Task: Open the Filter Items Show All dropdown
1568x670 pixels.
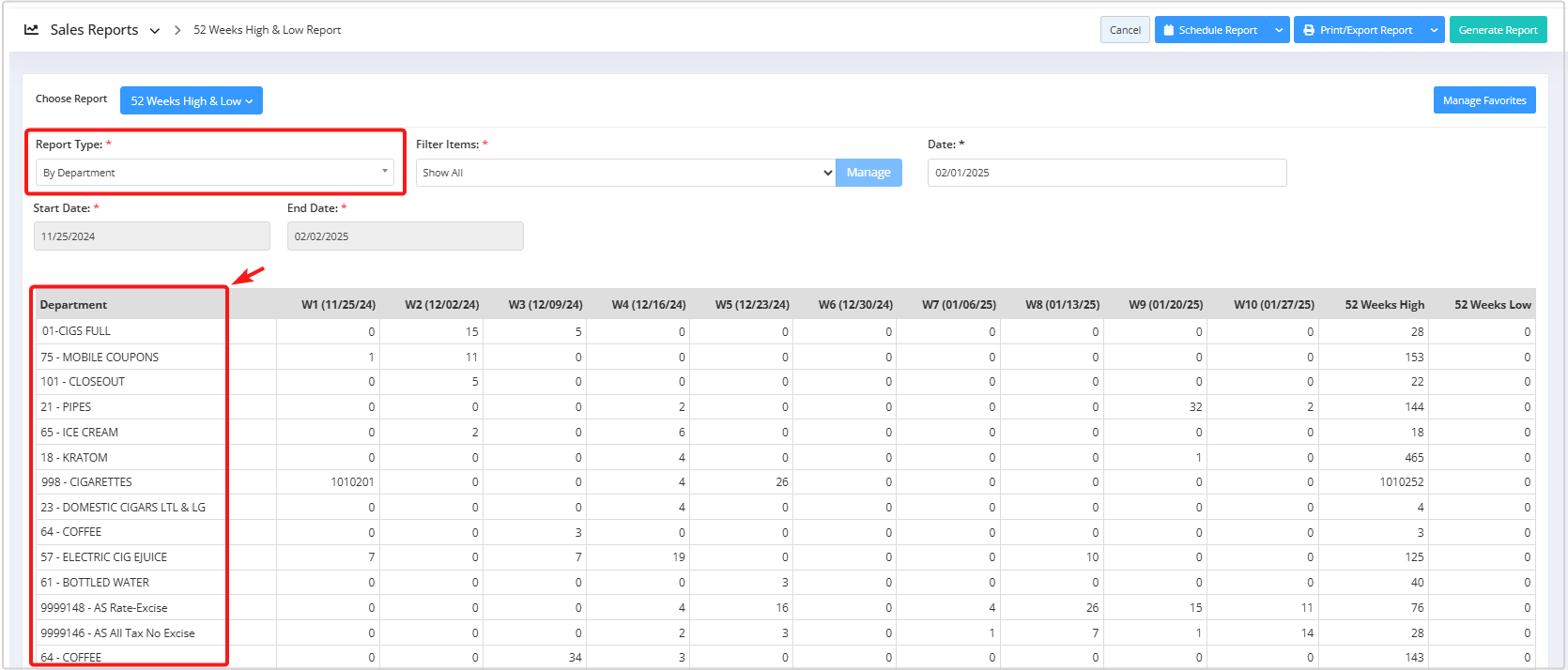Action: tap(624, 173)
